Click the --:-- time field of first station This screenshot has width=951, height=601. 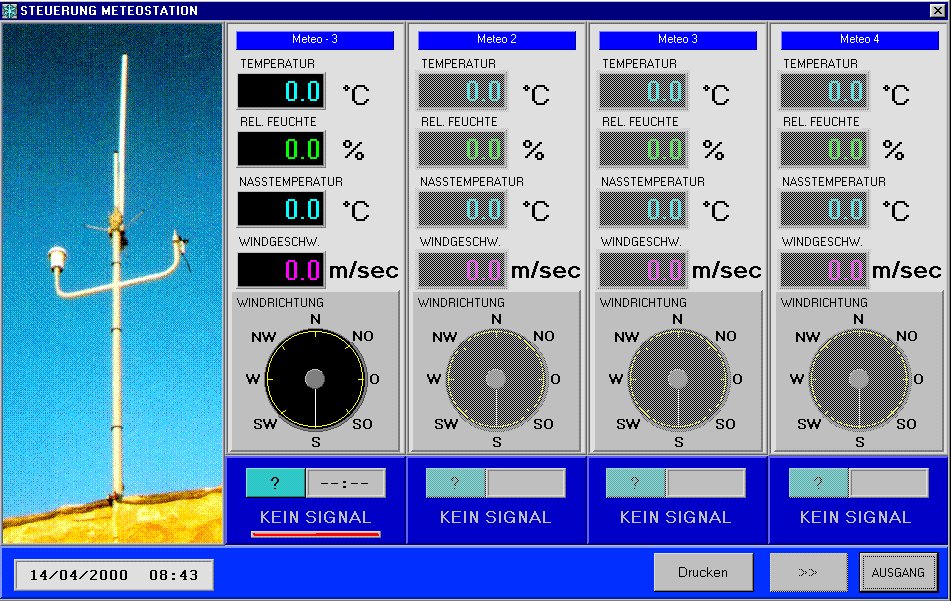click(345, 483)
